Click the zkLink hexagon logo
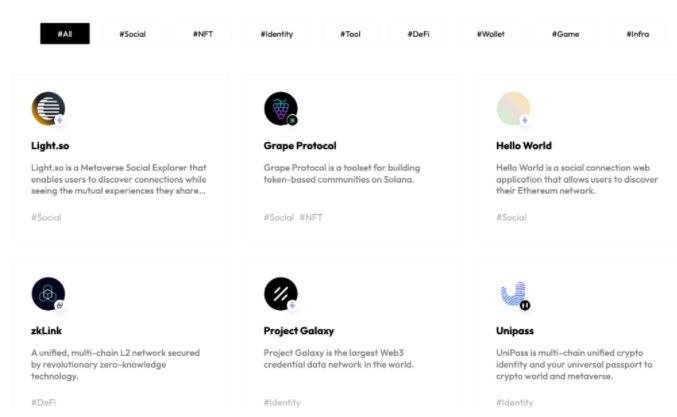Image resolution: width=677 pixels, height=417 pixels. click(48, 294)
